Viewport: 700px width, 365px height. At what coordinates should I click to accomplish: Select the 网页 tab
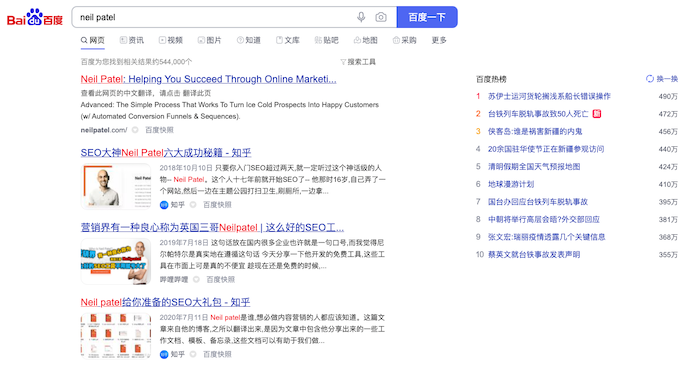pyautogui.click(x=92, y=40)
